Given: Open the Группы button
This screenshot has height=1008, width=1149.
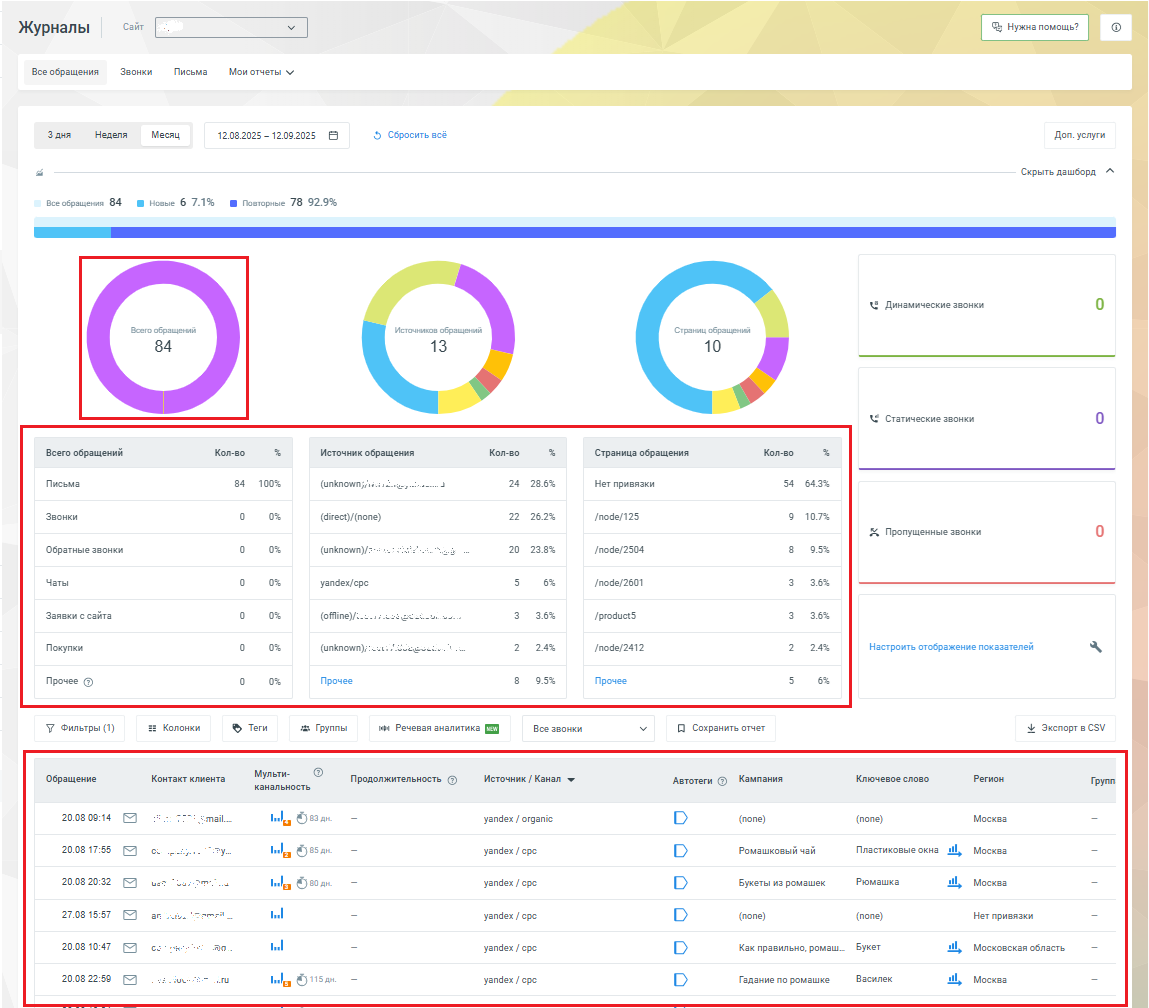Looking at the screenshot, I should (323, 729).
